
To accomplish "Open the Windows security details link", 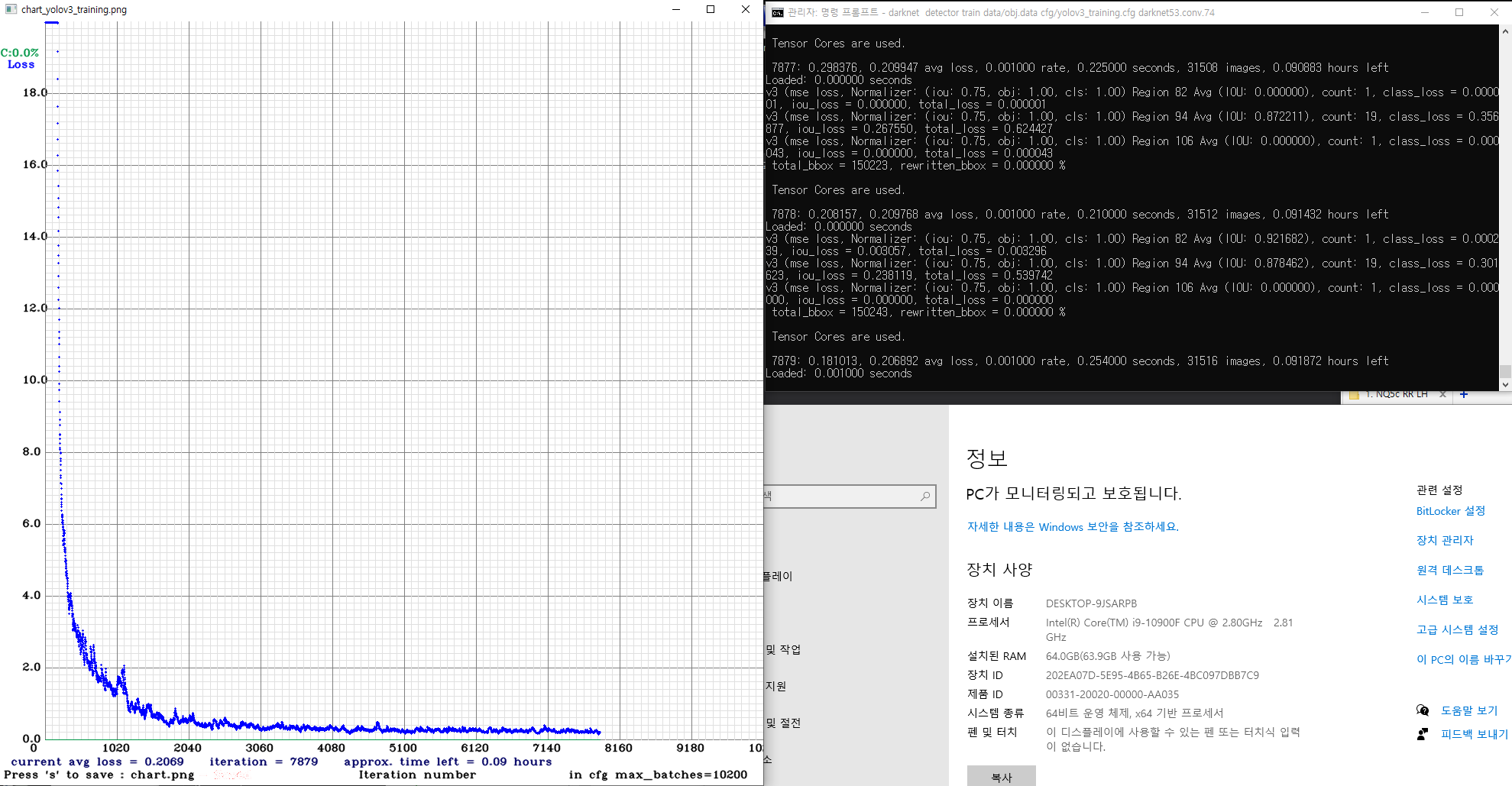I will point(1073,527).
